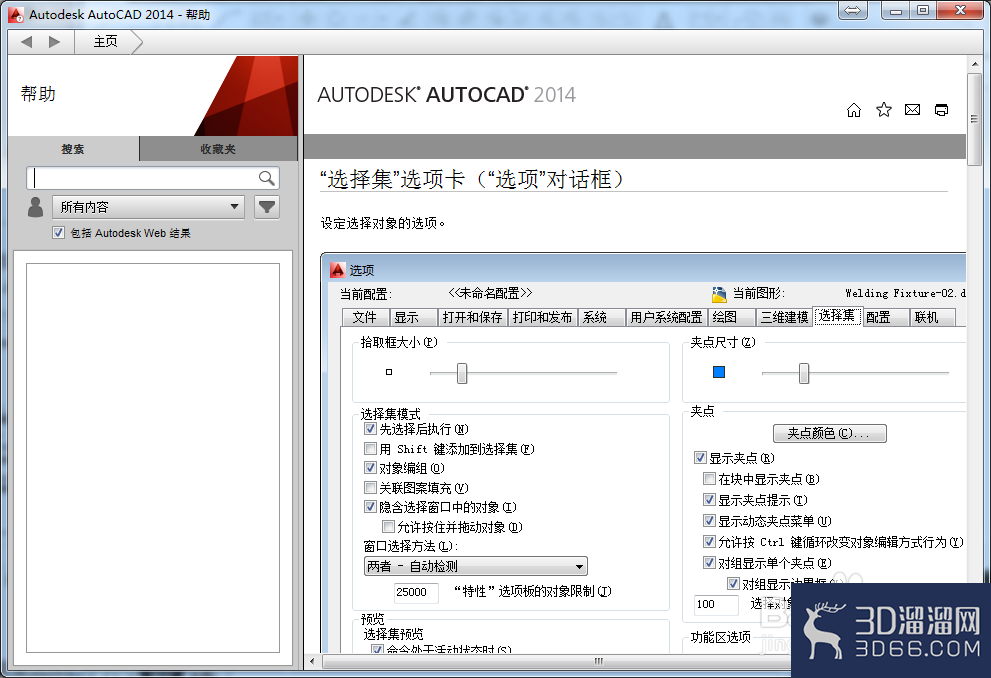Image resolution: width=991 pixels, height=678 pixels.
Task: Send page by email envelope icon
Action: coord(913,110)
